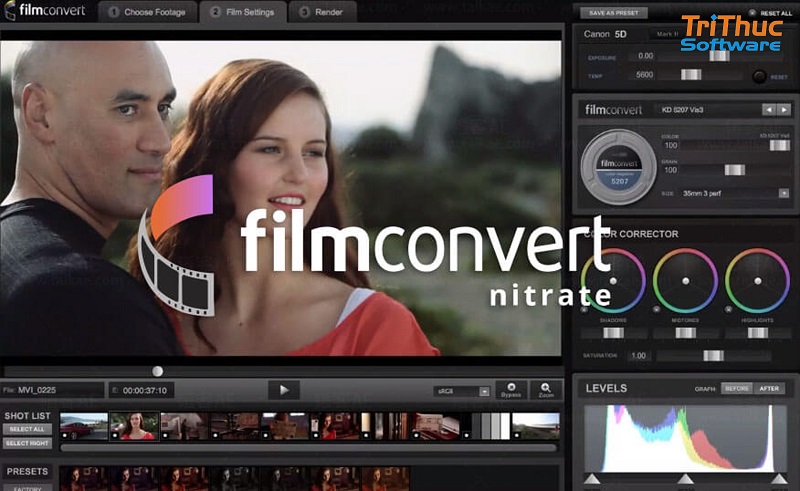Click Select All in Shot List
This screenshot has height=491, width=800.
click(x=27, y=428)
